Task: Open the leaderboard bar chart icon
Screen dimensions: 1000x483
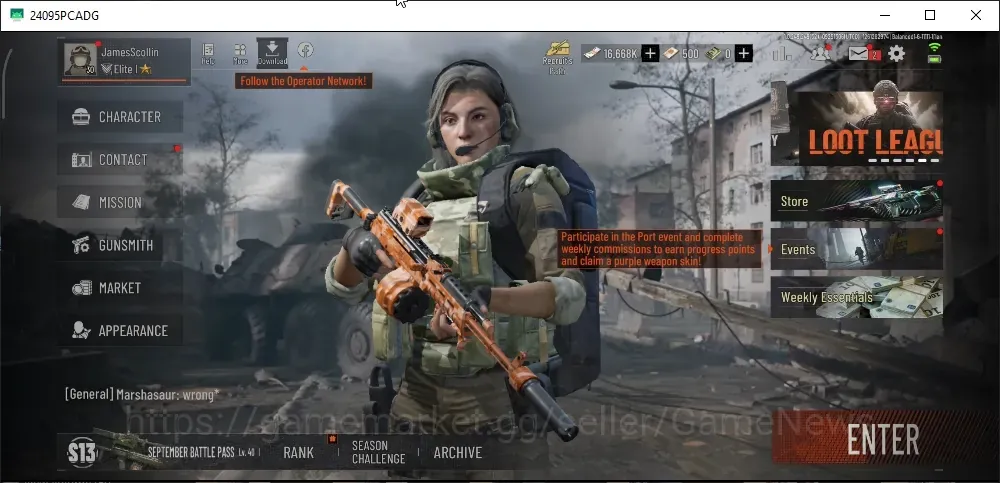Action: [782, 54]
